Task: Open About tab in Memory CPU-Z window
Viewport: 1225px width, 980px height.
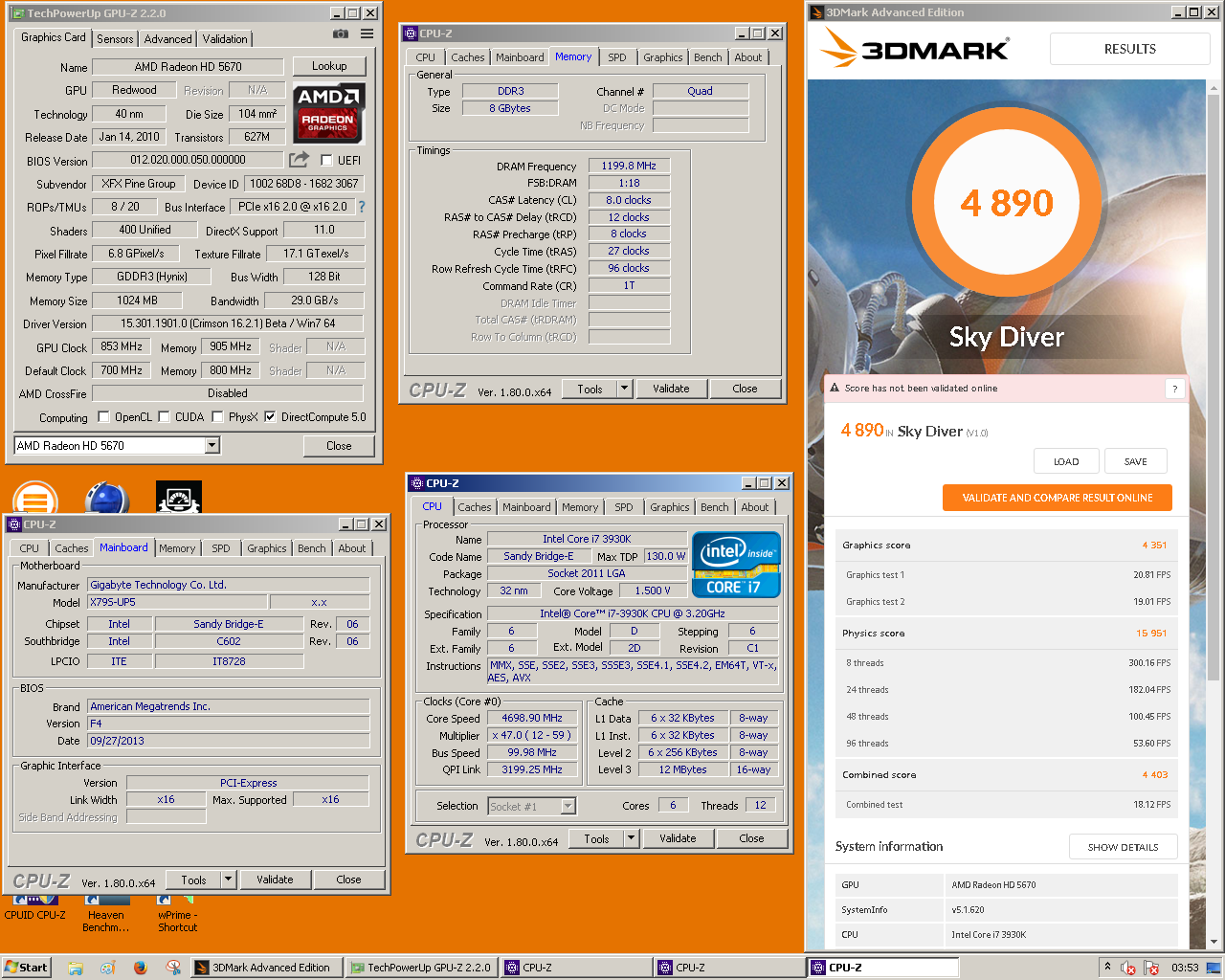Action: [x=748, y=57]
